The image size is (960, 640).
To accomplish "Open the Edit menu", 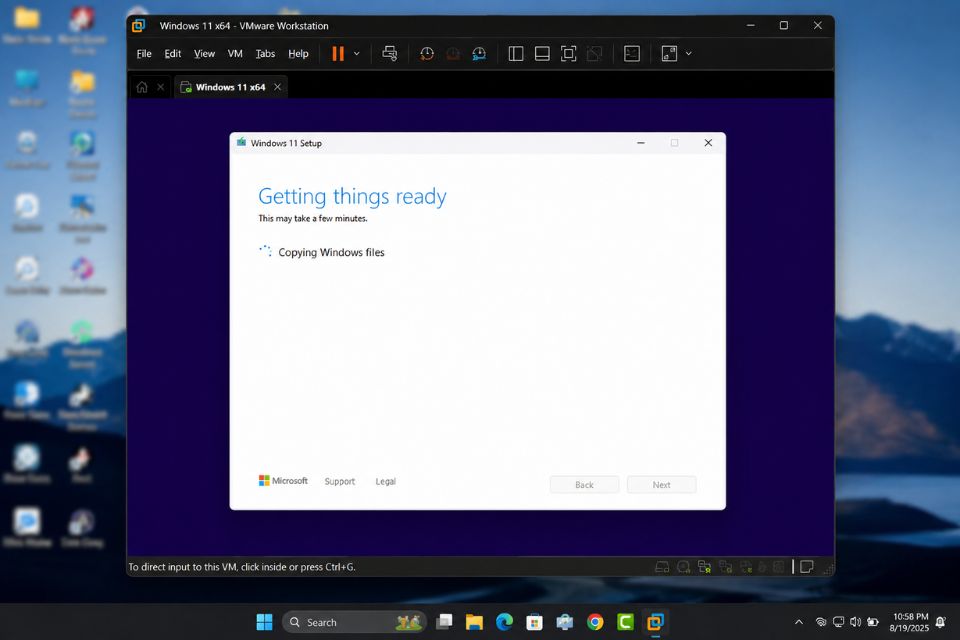I will [x=173, y=54].
